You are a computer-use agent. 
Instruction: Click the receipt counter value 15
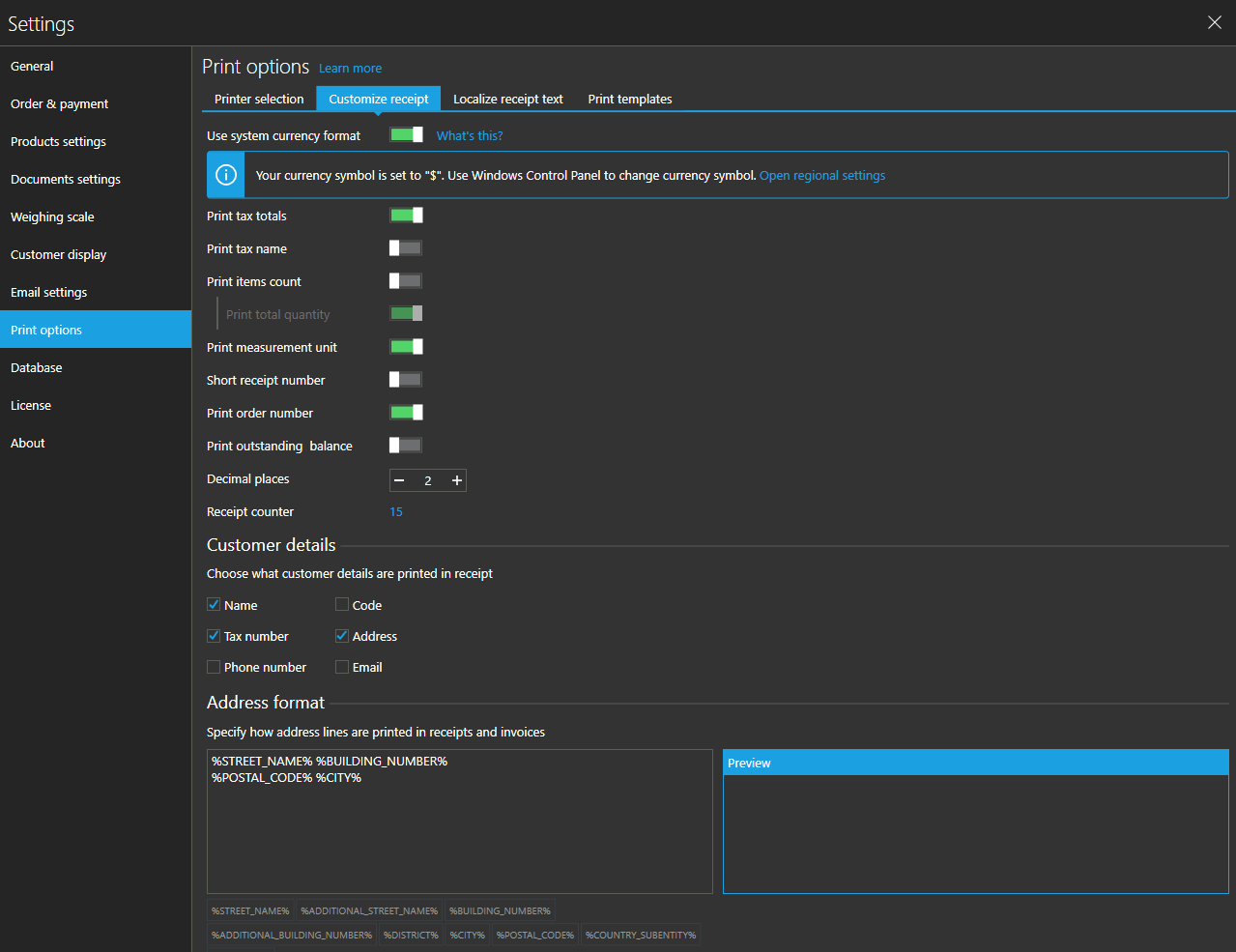click(396, 511)
